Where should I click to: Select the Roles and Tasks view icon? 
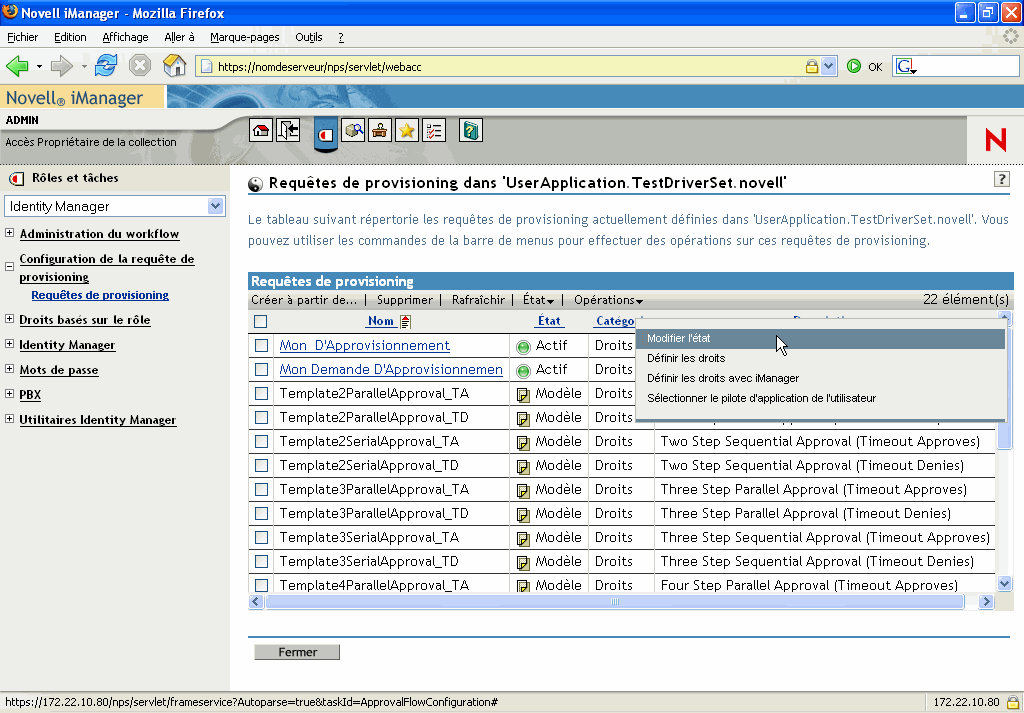(x=326, y=134)
